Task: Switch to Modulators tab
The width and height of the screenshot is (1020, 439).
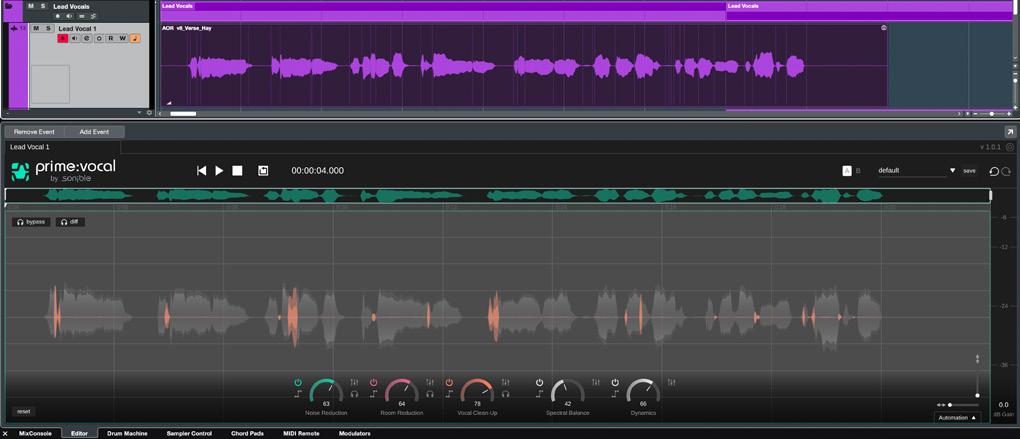Action: pos(355,433)
